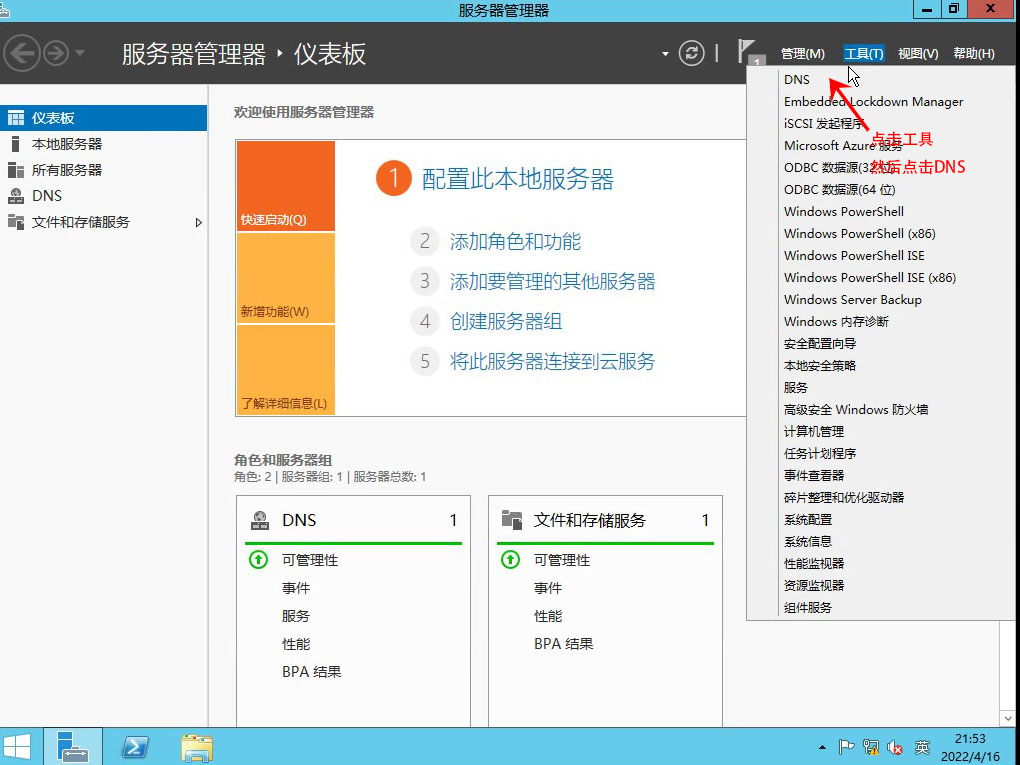Screen dimensions: 1020x765
Task: Expand 文件和存储服务 sidebar arrow
Action: pos(198,222)
